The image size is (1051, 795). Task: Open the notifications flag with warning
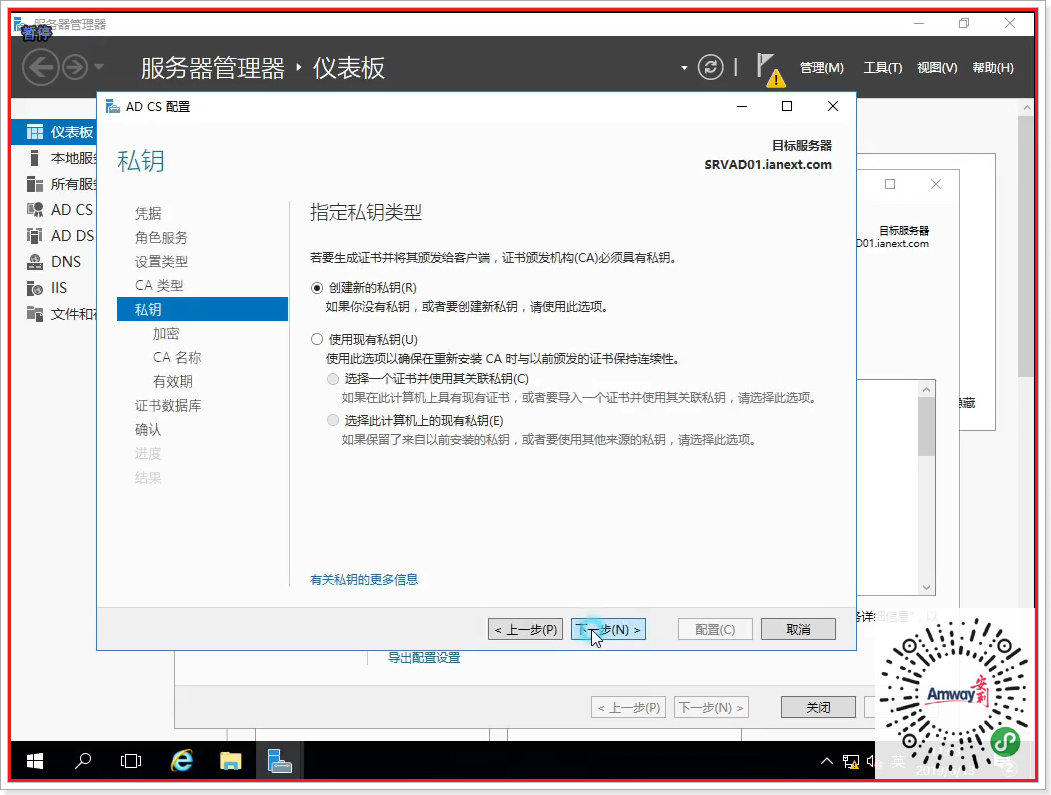pos(770,69)
